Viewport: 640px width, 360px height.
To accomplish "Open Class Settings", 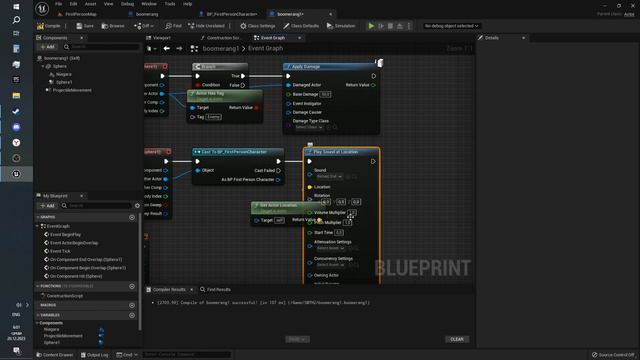I will pyautogui.click(x=258, y=26).
